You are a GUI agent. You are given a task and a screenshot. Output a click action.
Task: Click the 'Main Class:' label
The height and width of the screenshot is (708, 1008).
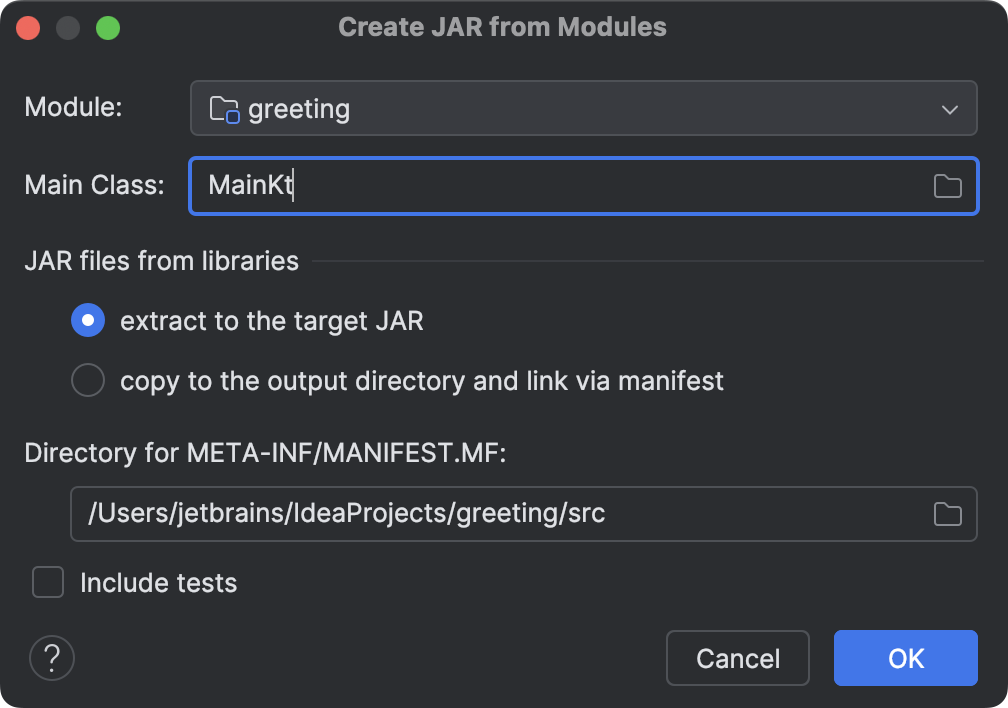[x=94, y=185]
